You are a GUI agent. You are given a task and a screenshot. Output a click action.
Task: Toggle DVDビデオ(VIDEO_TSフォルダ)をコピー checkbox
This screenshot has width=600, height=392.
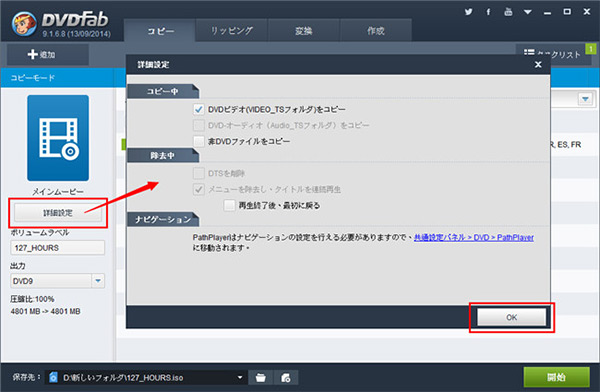[x=199, y=109]
